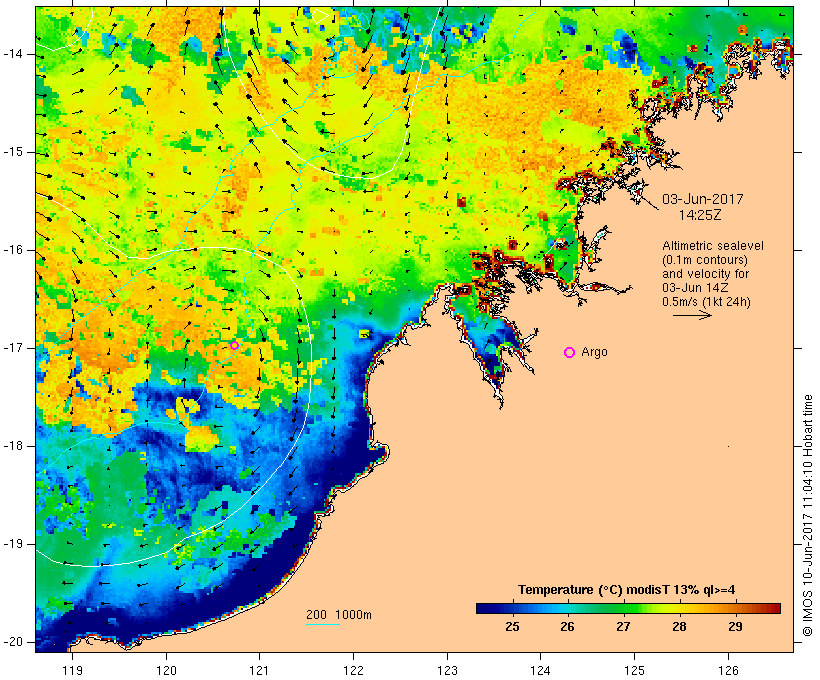The width and height of the screenshot is (820, 680).
Task: Click the longitude axis label 121
Action: coord(259,671)
